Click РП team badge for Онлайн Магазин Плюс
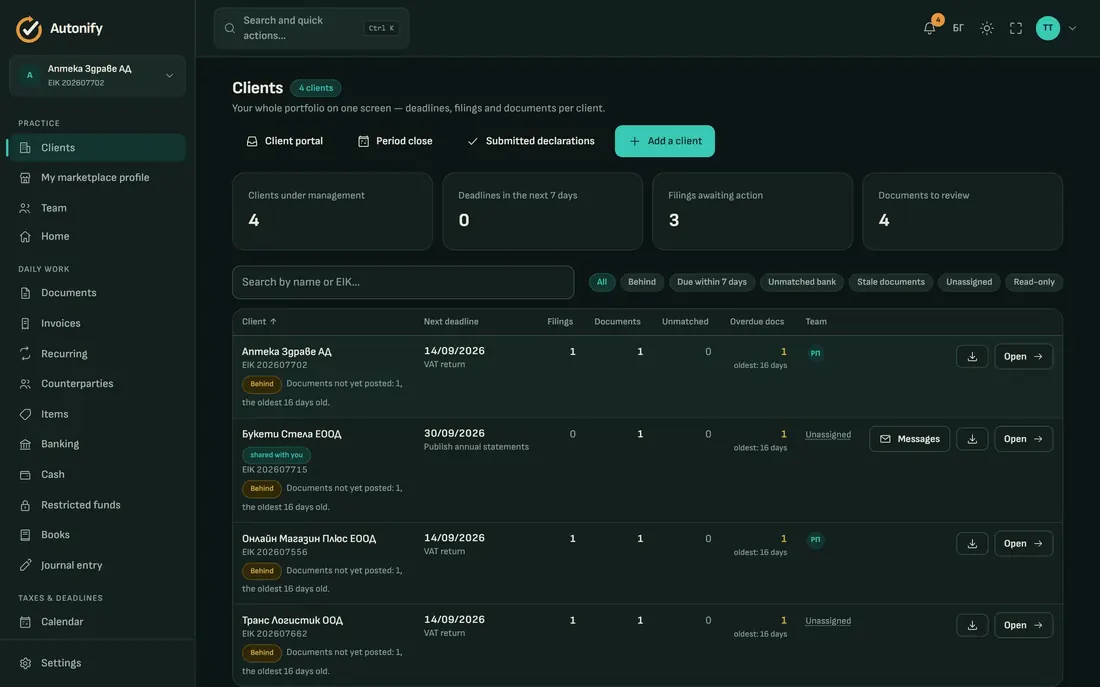Screen dimensions: 1100x687 [x=815, y=540]
